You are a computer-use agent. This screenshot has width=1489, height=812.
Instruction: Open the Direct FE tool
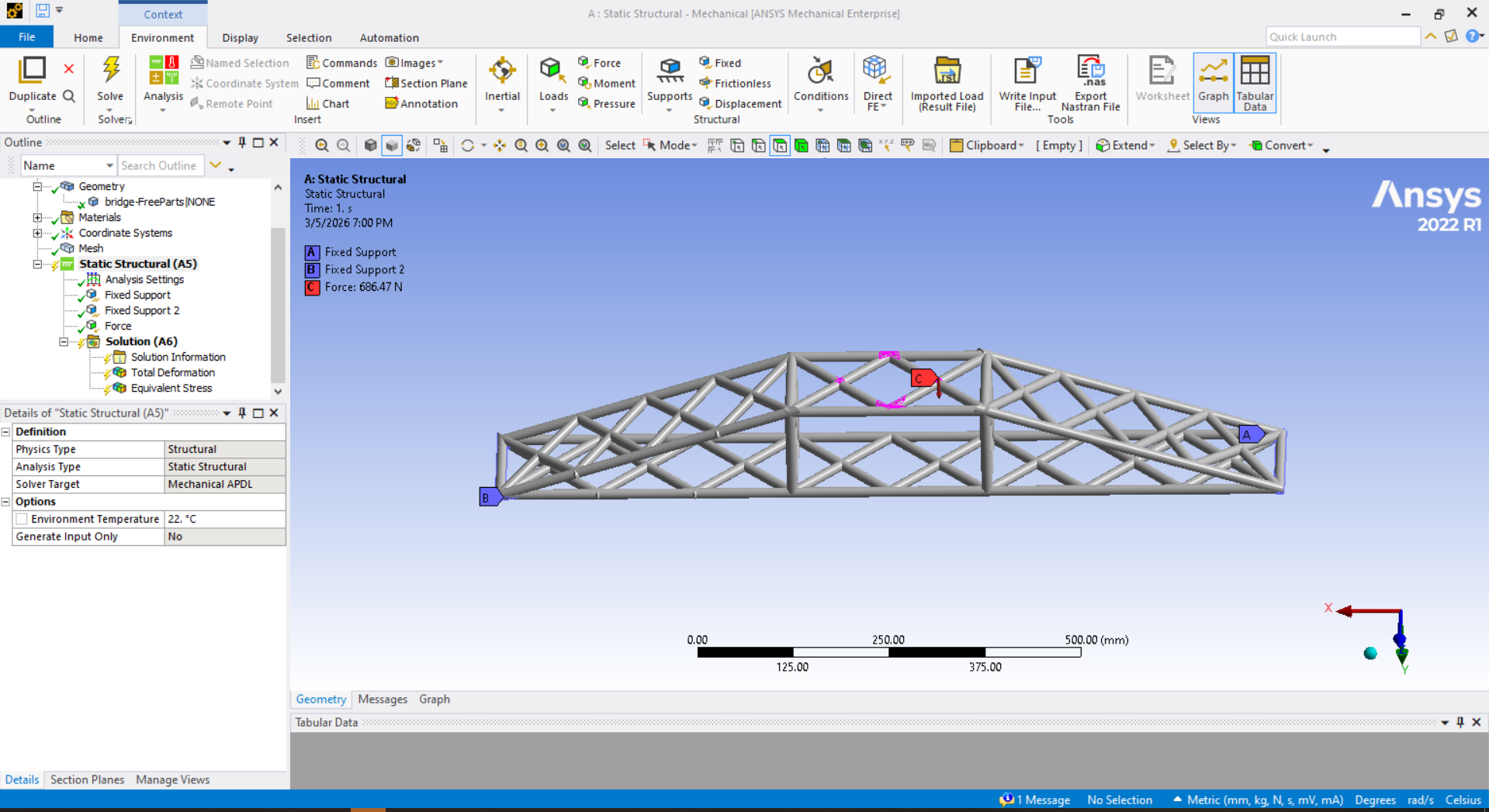pos(876,81)
